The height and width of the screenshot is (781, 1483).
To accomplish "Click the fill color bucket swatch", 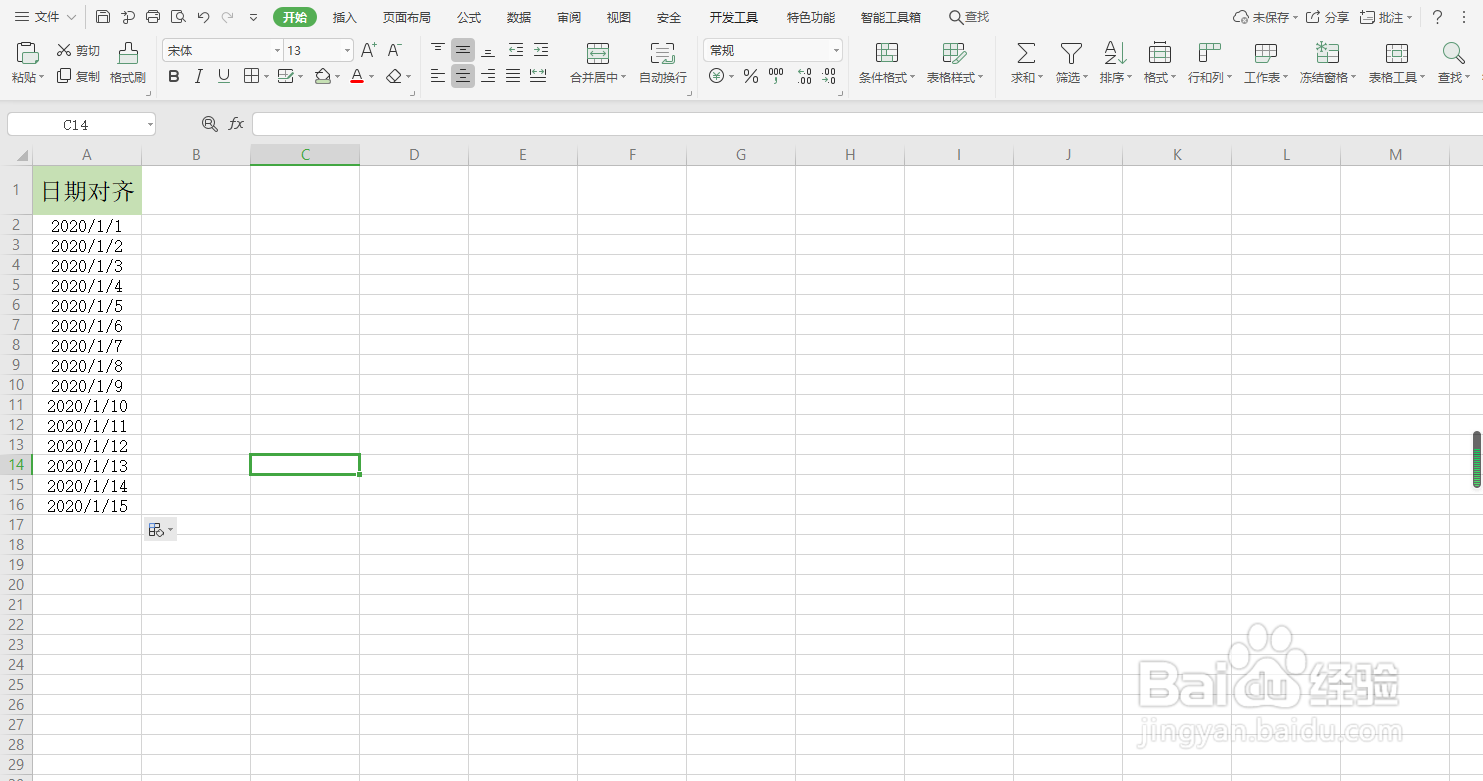I will (322, 76).
